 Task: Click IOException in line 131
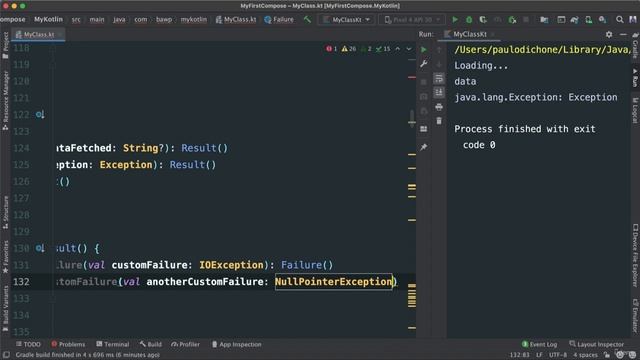click(x=231, y=265)
